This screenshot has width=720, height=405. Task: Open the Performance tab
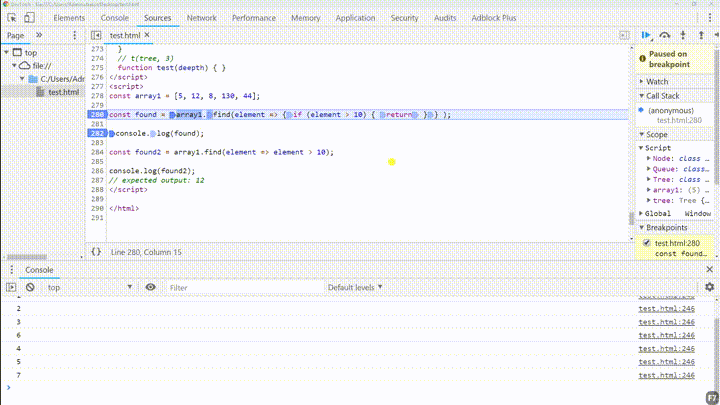[x=253, y=18]
